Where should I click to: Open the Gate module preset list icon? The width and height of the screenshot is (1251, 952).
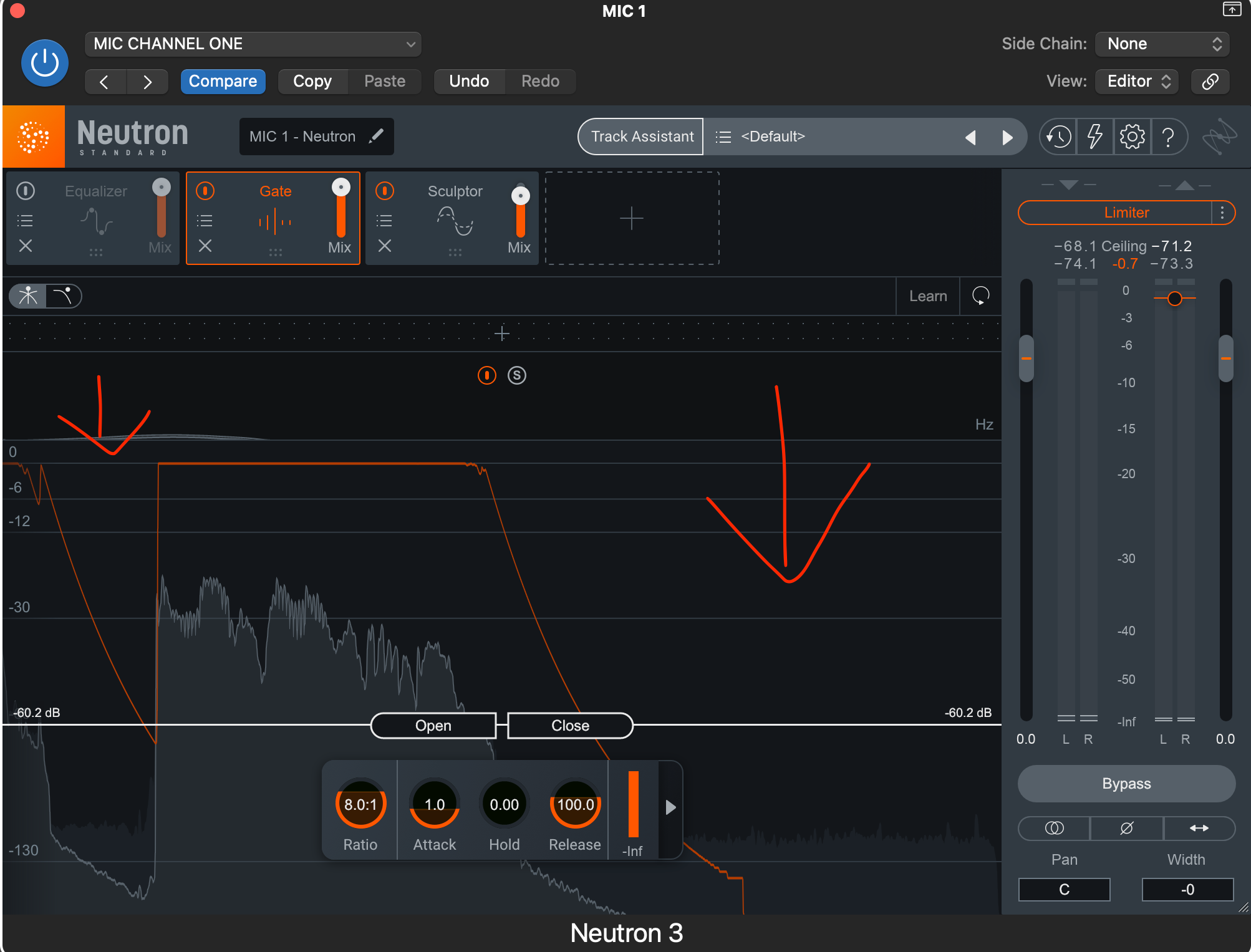tap(205, 219)
